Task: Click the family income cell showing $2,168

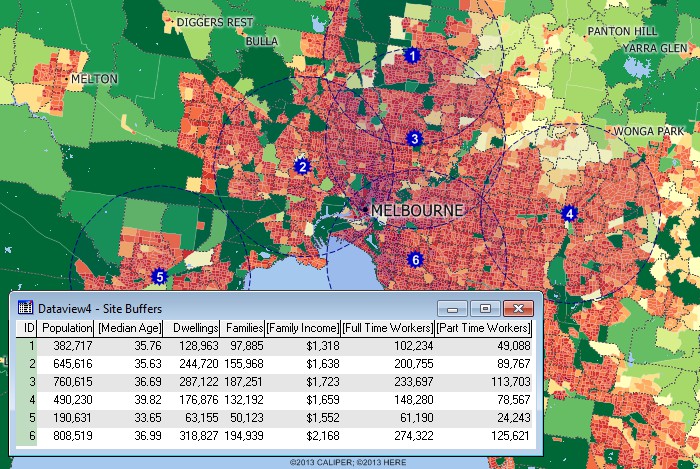Action: coord(319,435)
